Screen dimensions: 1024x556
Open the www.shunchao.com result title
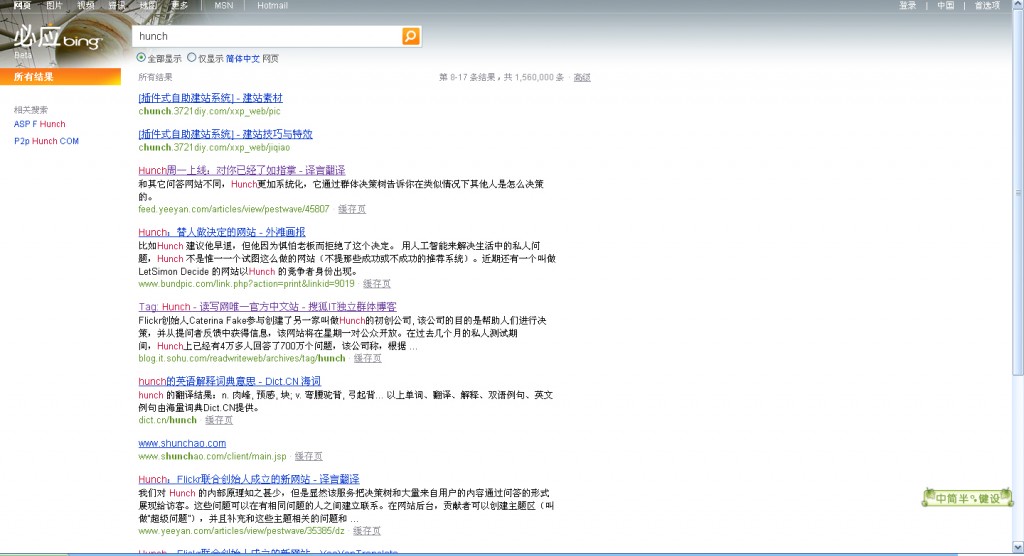(182, 443)
